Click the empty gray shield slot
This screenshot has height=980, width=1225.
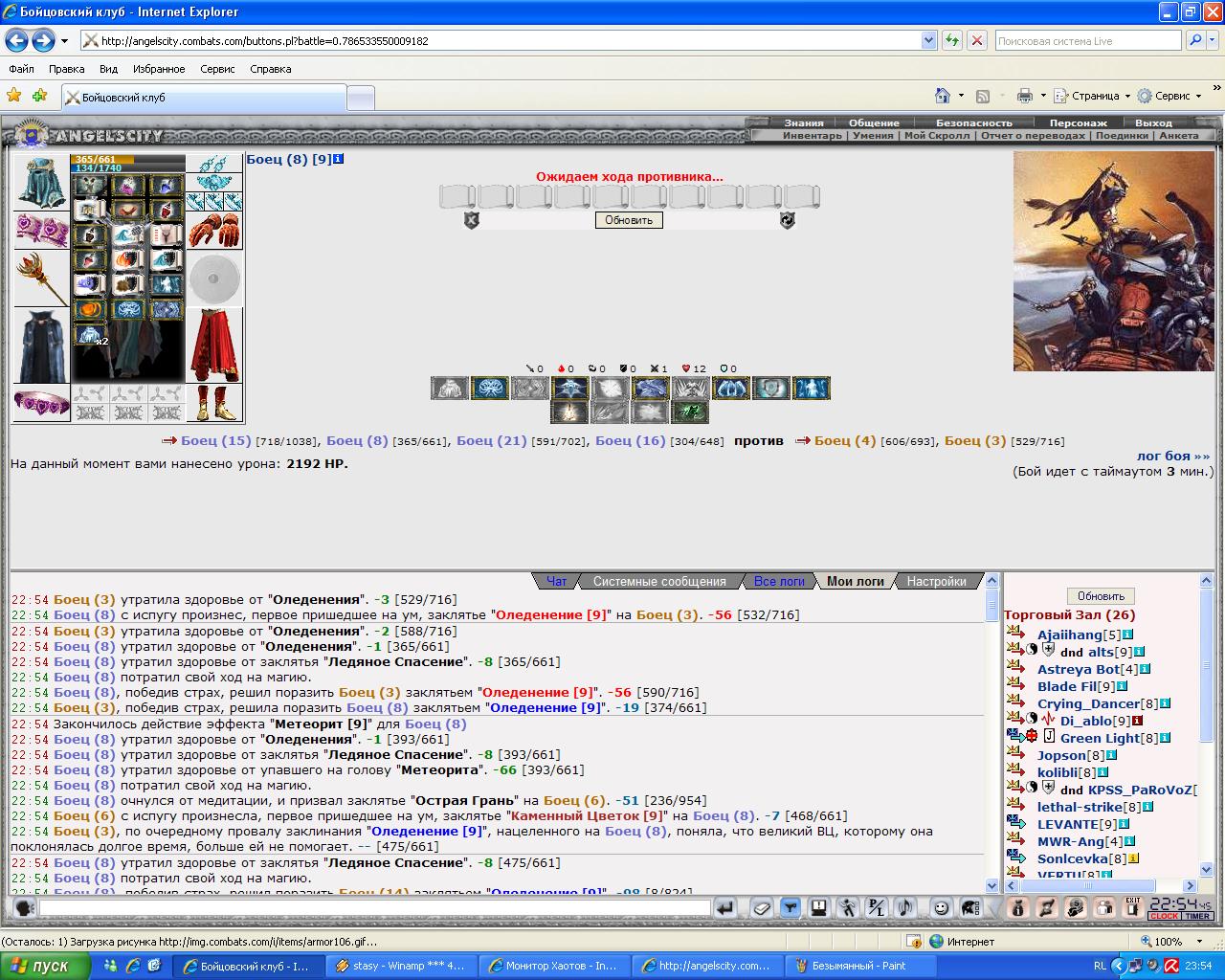click(214, 278)
